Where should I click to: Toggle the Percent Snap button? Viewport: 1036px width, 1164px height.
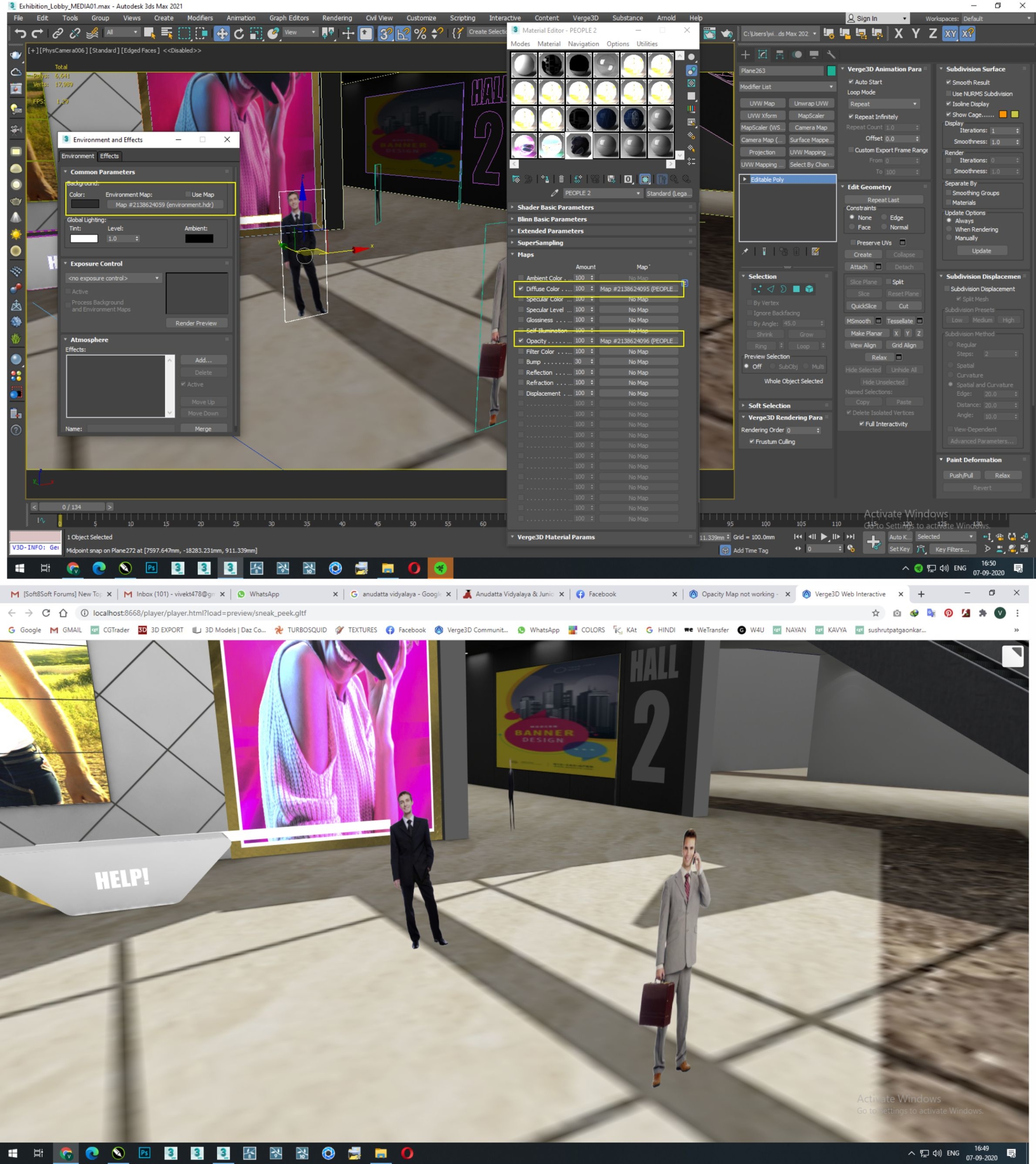(x=420, y=34)
